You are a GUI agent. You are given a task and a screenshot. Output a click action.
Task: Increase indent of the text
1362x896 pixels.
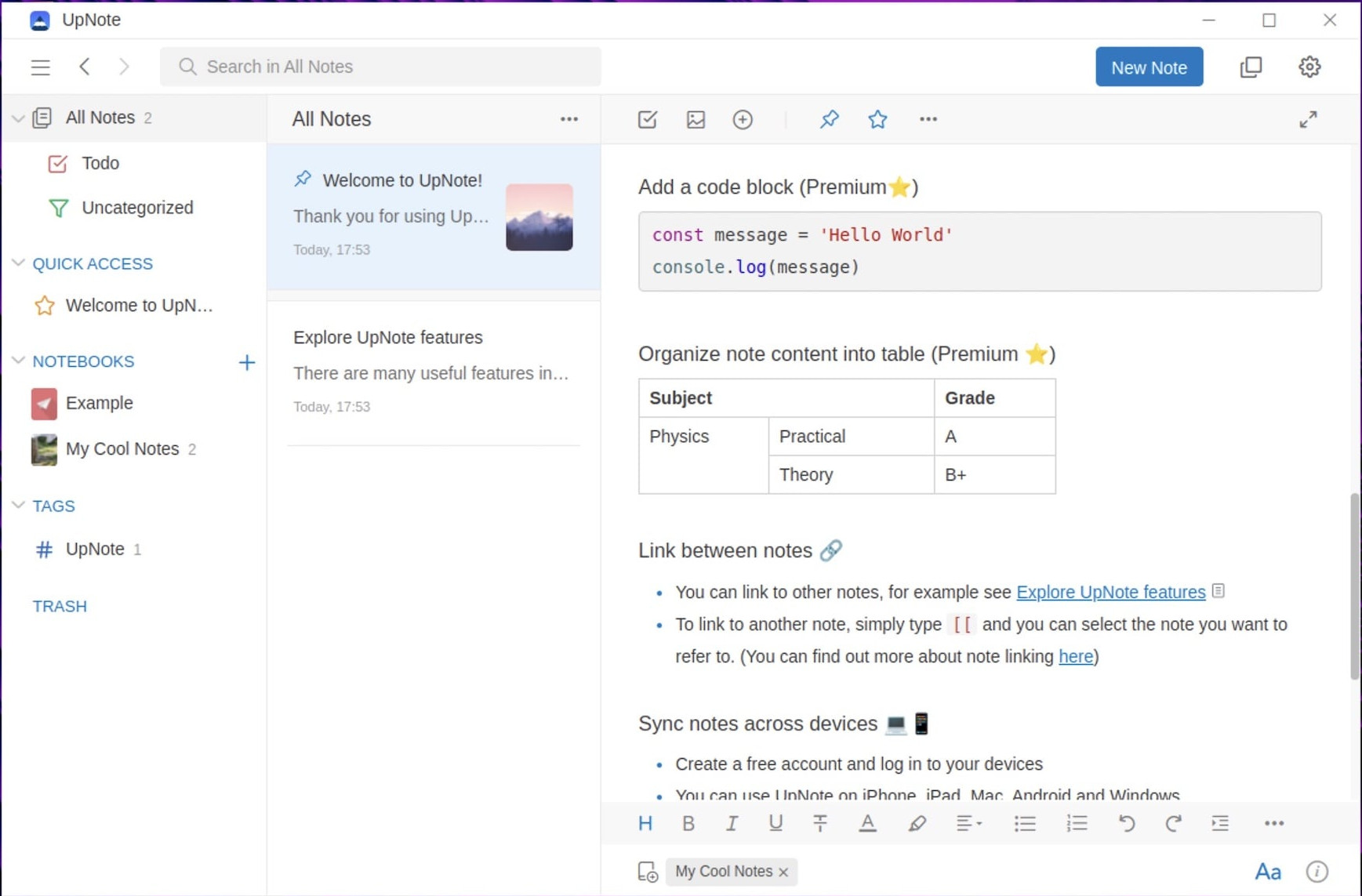coord(1220,823)
